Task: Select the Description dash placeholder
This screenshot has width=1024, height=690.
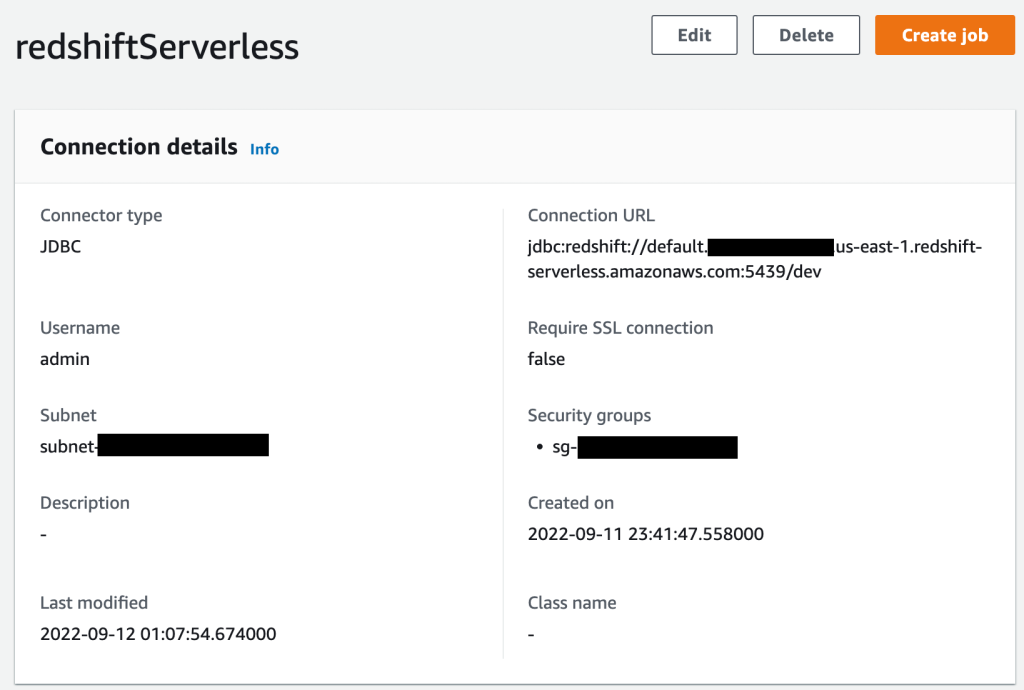Action: 42,533
